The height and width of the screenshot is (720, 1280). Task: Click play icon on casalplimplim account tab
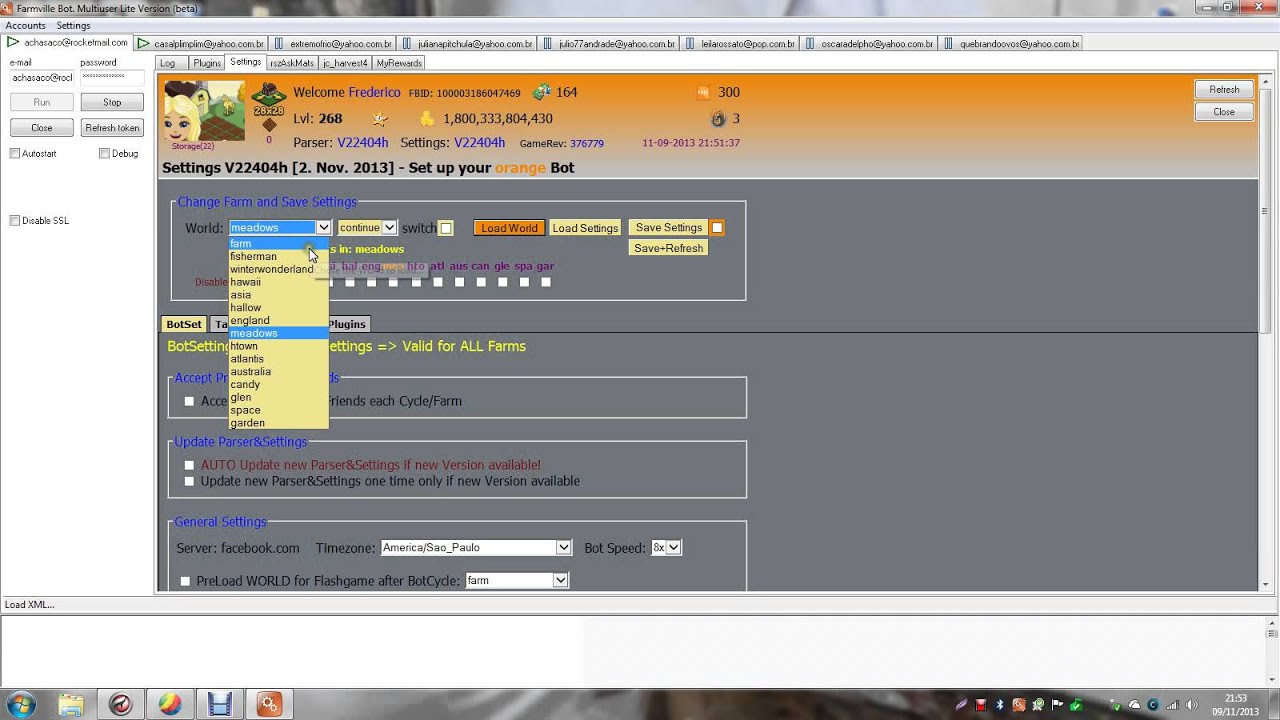click(x=144, y=44)
